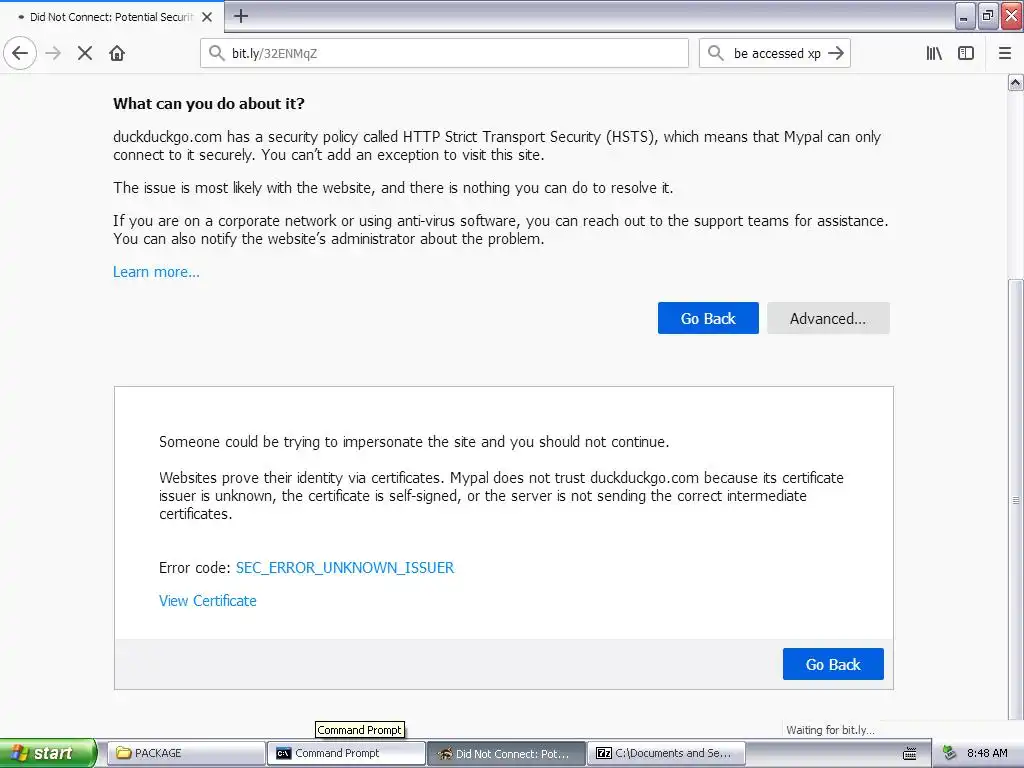
Task: Switch to Command Prompt taskbar button
Action: (x=345, y=753)
